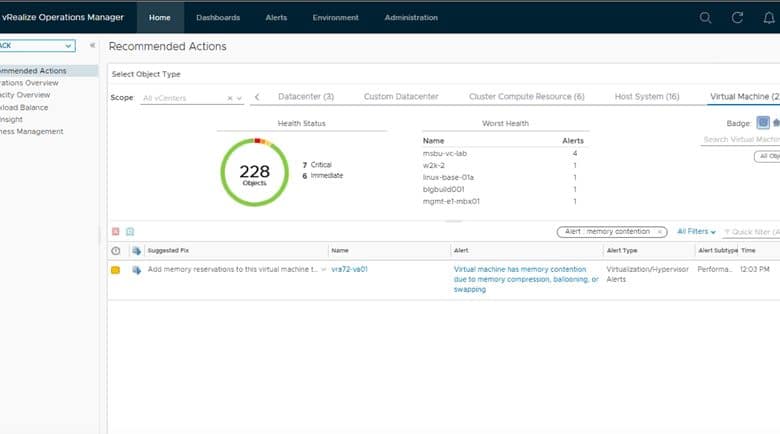
Task: Open Business Management in sidebar
Action: [x=31, y=131]
